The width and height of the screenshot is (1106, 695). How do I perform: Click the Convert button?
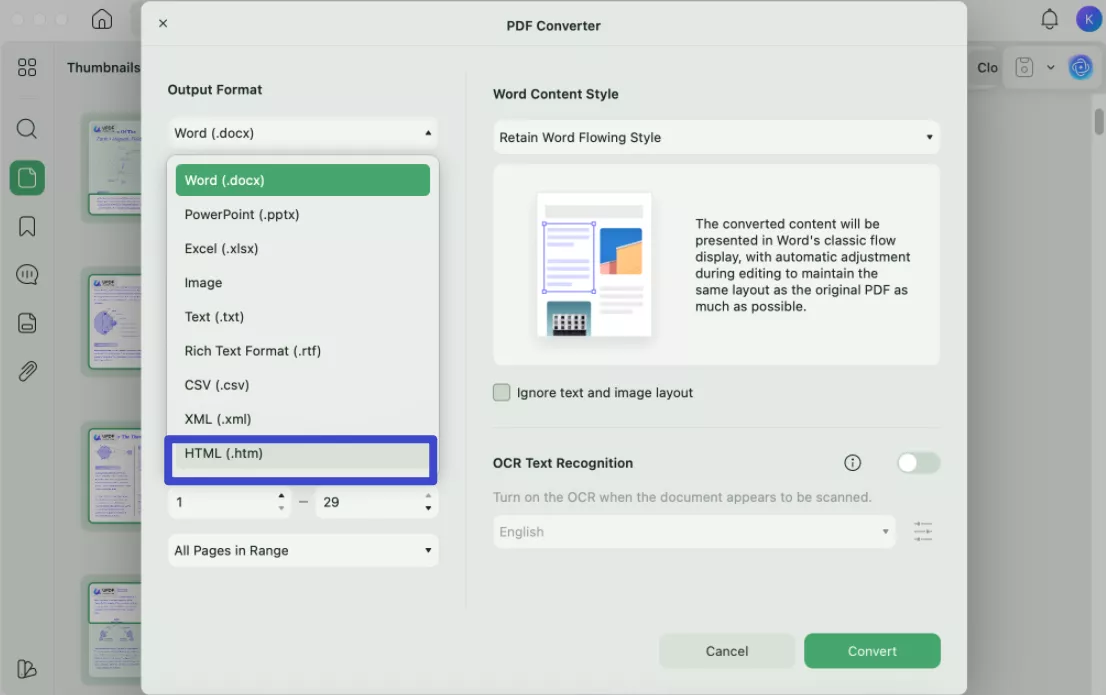tap(872, 651)
